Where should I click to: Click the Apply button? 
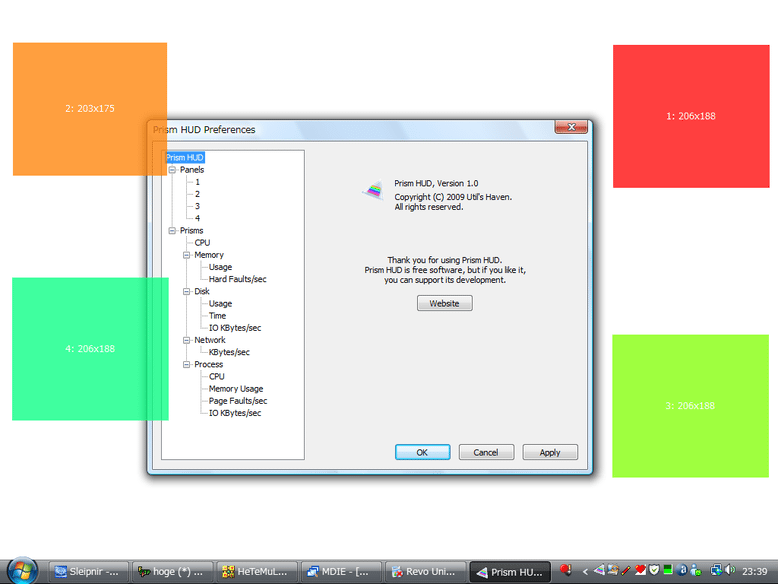click(550, 452)
